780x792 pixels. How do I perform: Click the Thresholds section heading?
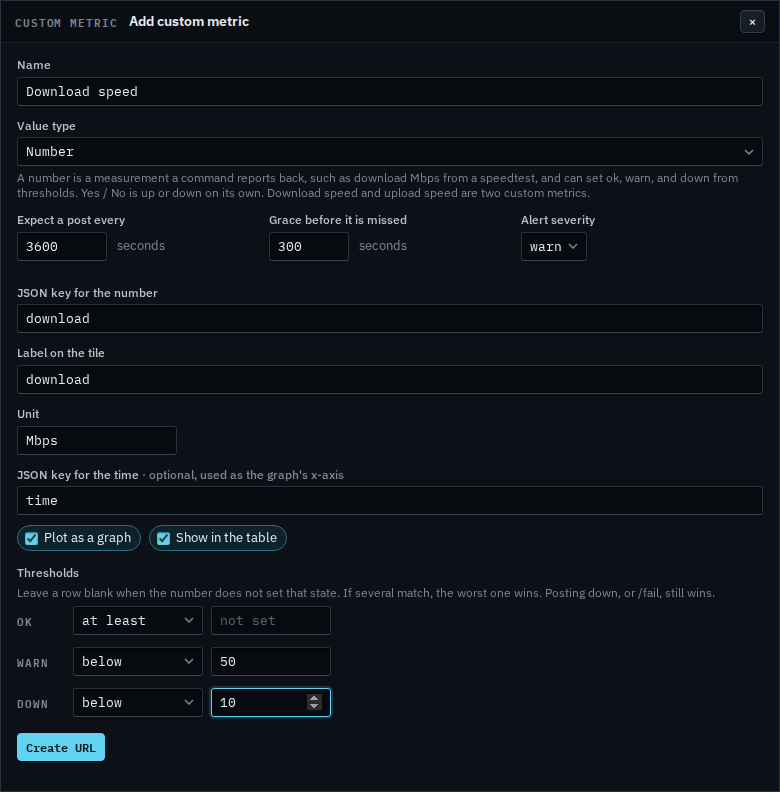click(48, 573)
